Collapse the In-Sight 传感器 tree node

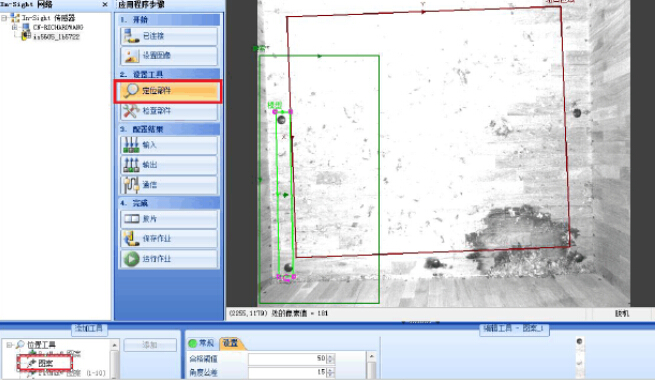(x=4, y=18)
